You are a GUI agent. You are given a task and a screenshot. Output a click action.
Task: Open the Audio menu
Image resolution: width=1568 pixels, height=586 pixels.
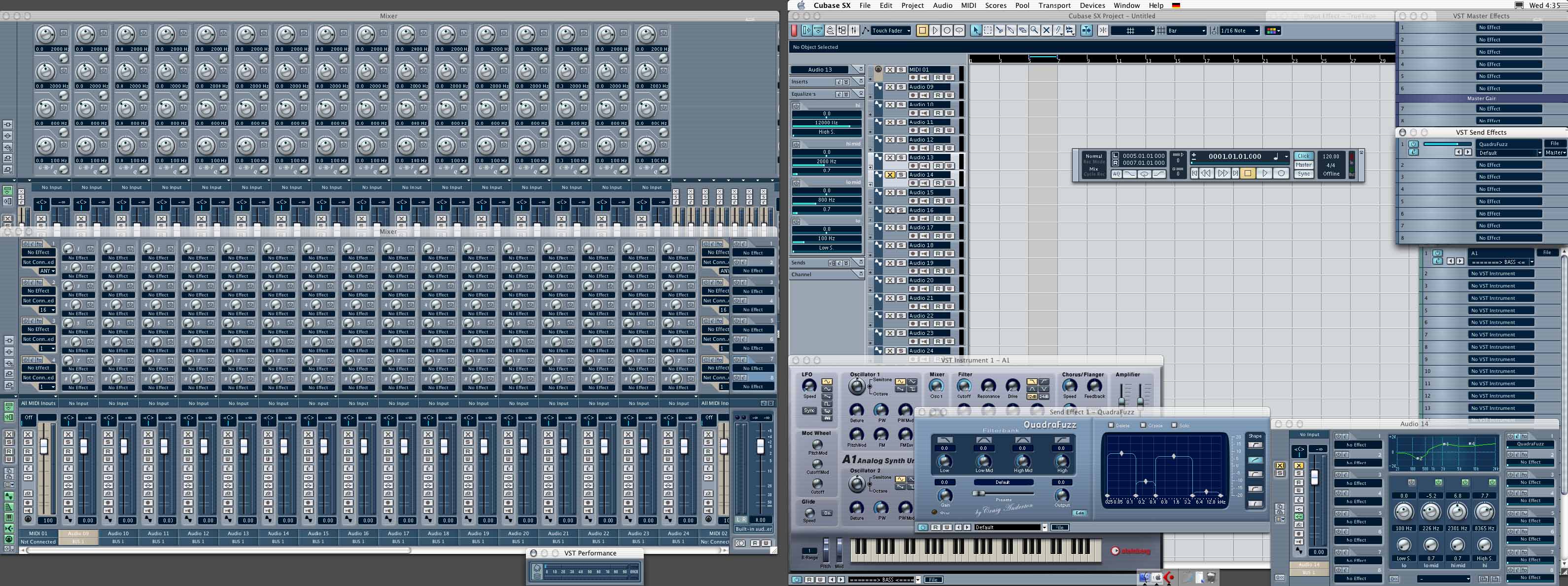943,5
